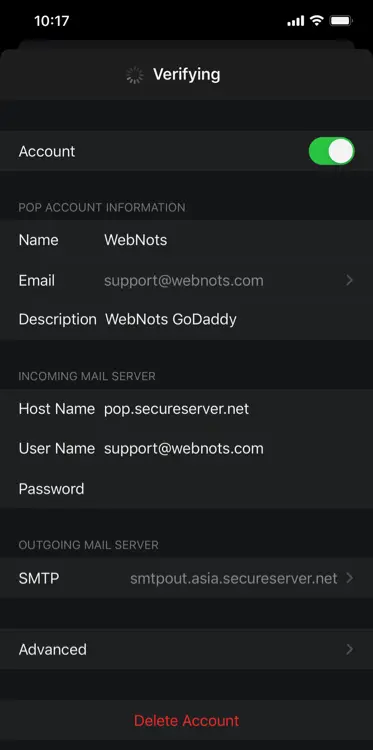Open support@webnots.com Email address entry
The image size is (373, 750).
(186, 280)
